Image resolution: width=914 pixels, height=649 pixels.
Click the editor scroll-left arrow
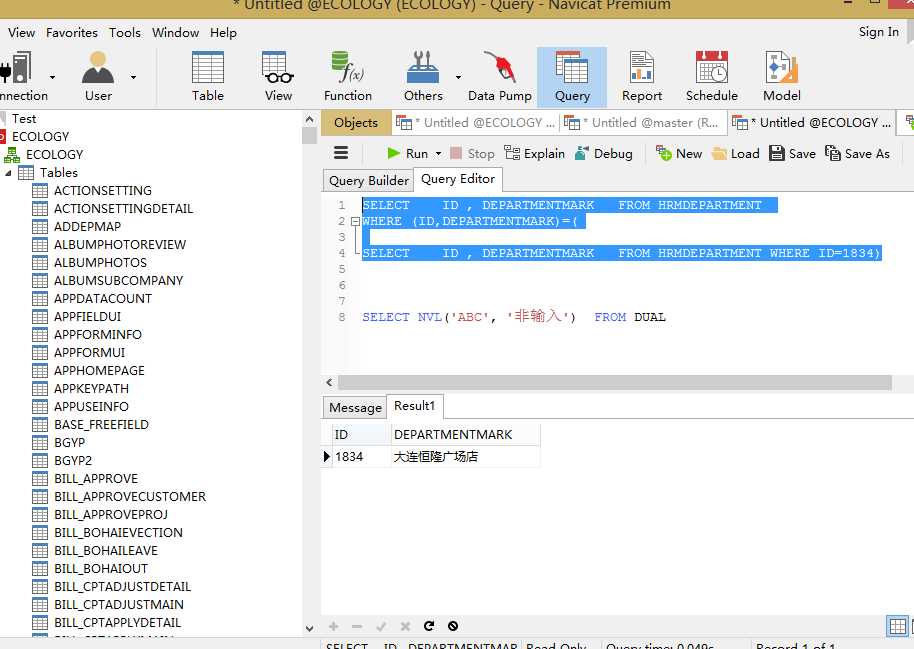point(329,383)
